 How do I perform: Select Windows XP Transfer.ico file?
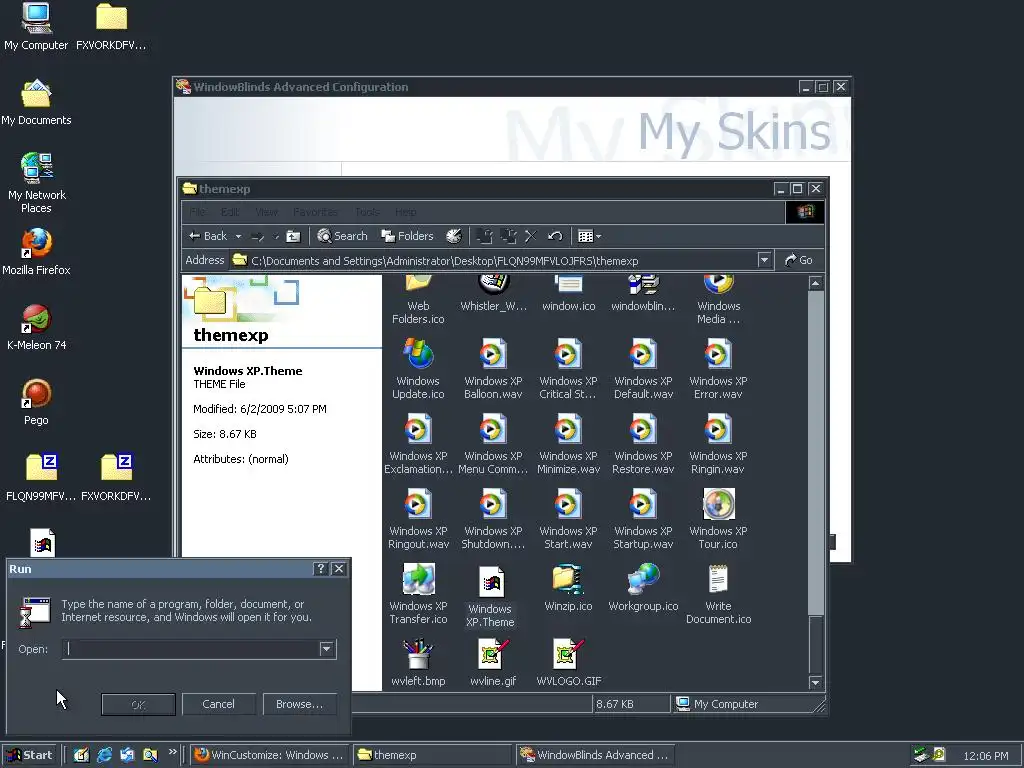418,594
